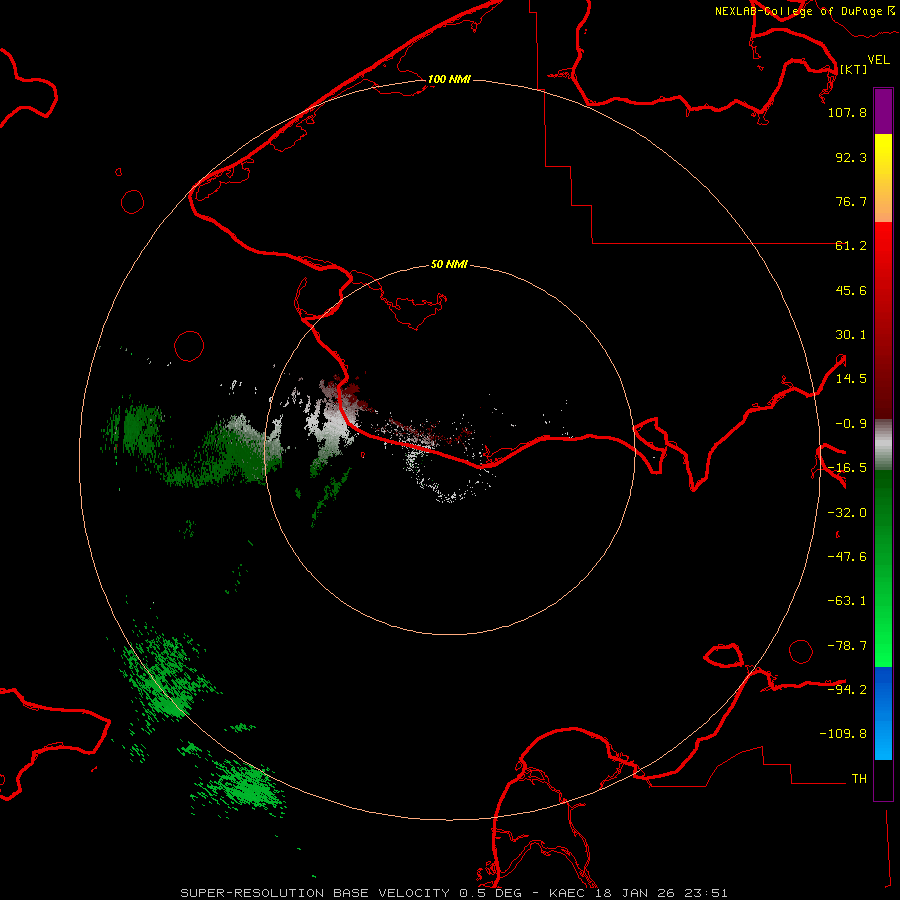
Task: Select the 50 NMI range ring label
Action: tap(449, 264)
